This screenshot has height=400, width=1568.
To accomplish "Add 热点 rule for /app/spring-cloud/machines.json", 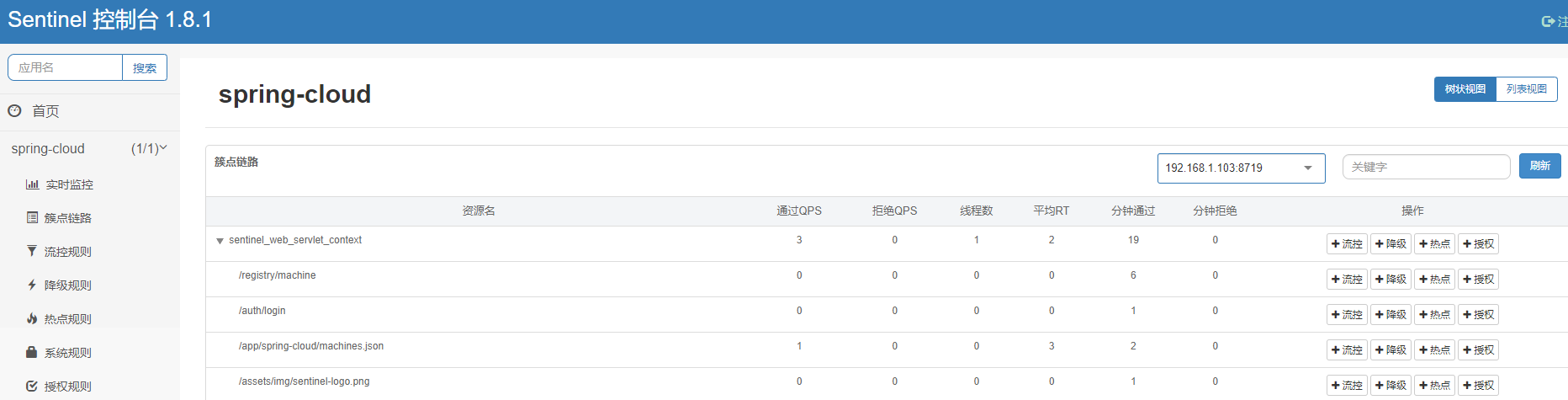I will pos(1434,350).
